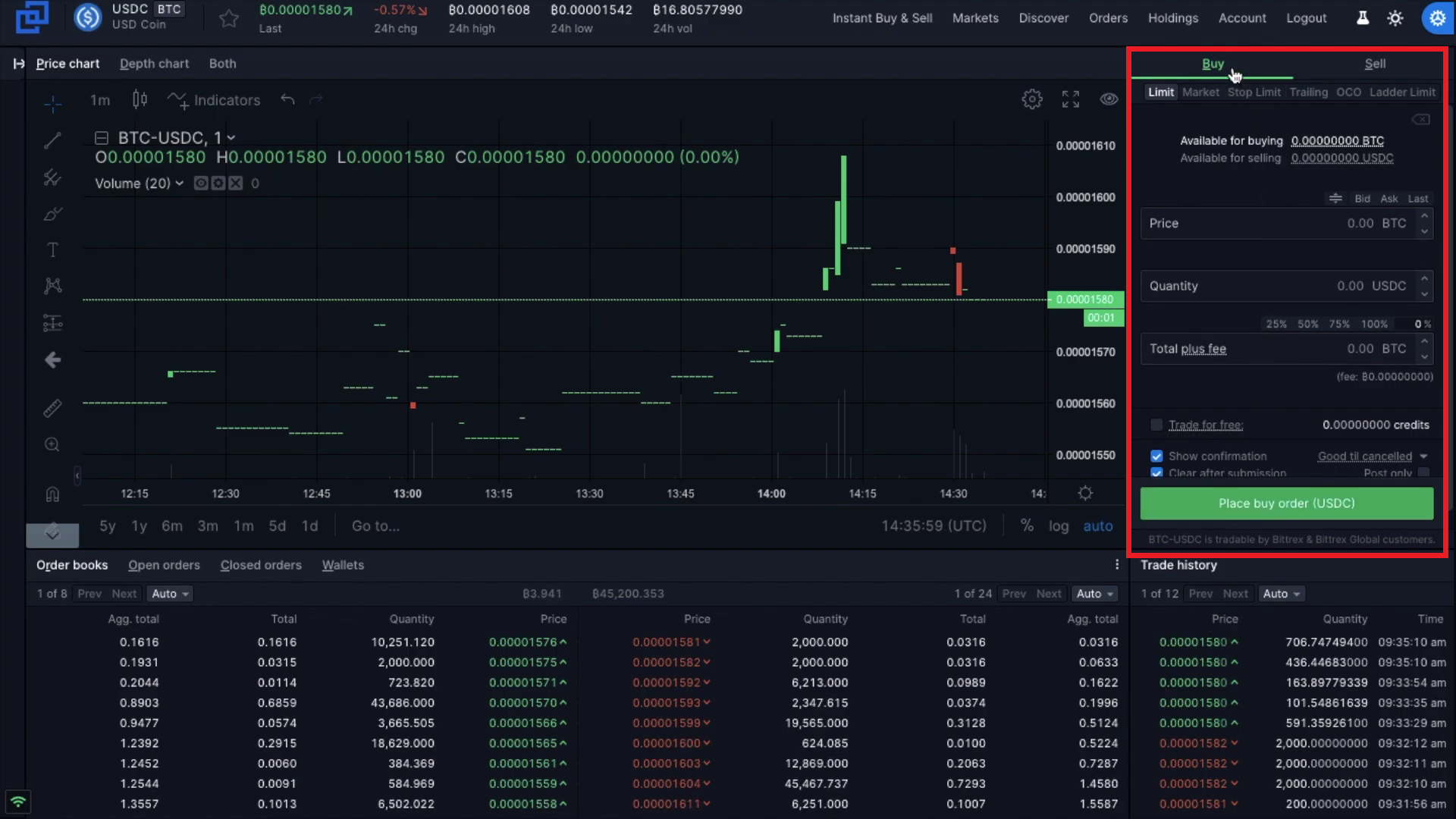Open the 1m chart interval dropdown

tap(100, 99)
